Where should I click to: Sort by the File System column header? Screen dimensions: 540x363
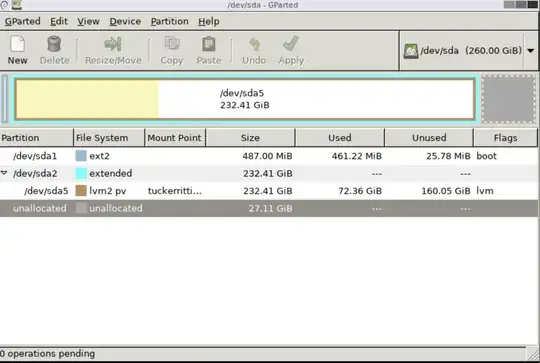(109, 138)
